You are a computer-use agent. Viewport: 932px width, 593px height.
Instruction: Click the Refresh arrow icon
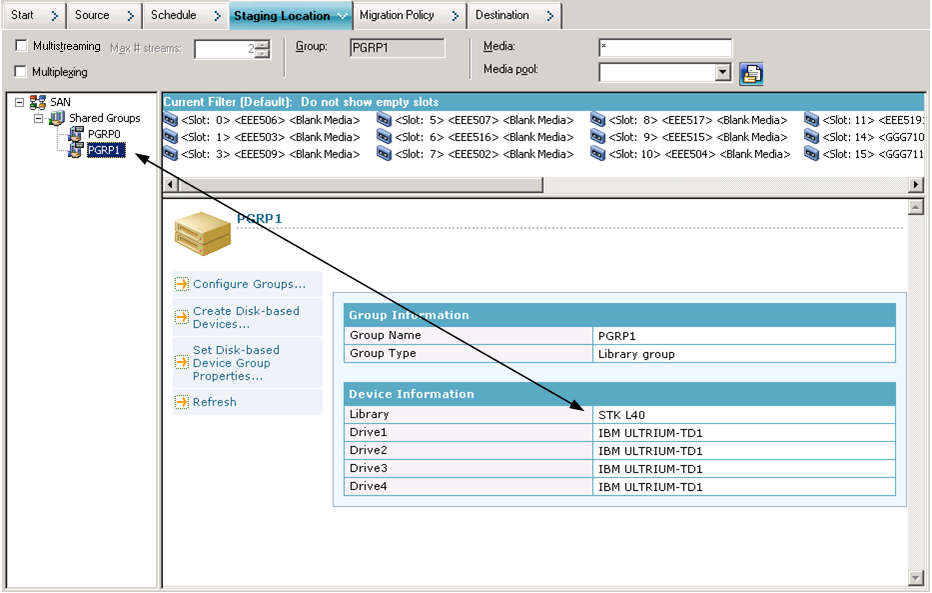click(x=182, y=402)
